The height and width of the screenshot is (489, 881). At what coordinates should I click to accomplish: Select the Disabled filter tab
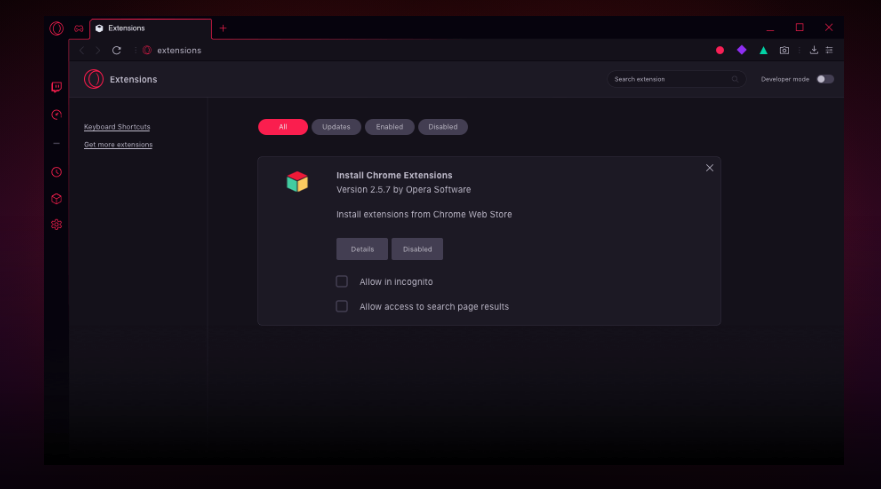point(443,127)
